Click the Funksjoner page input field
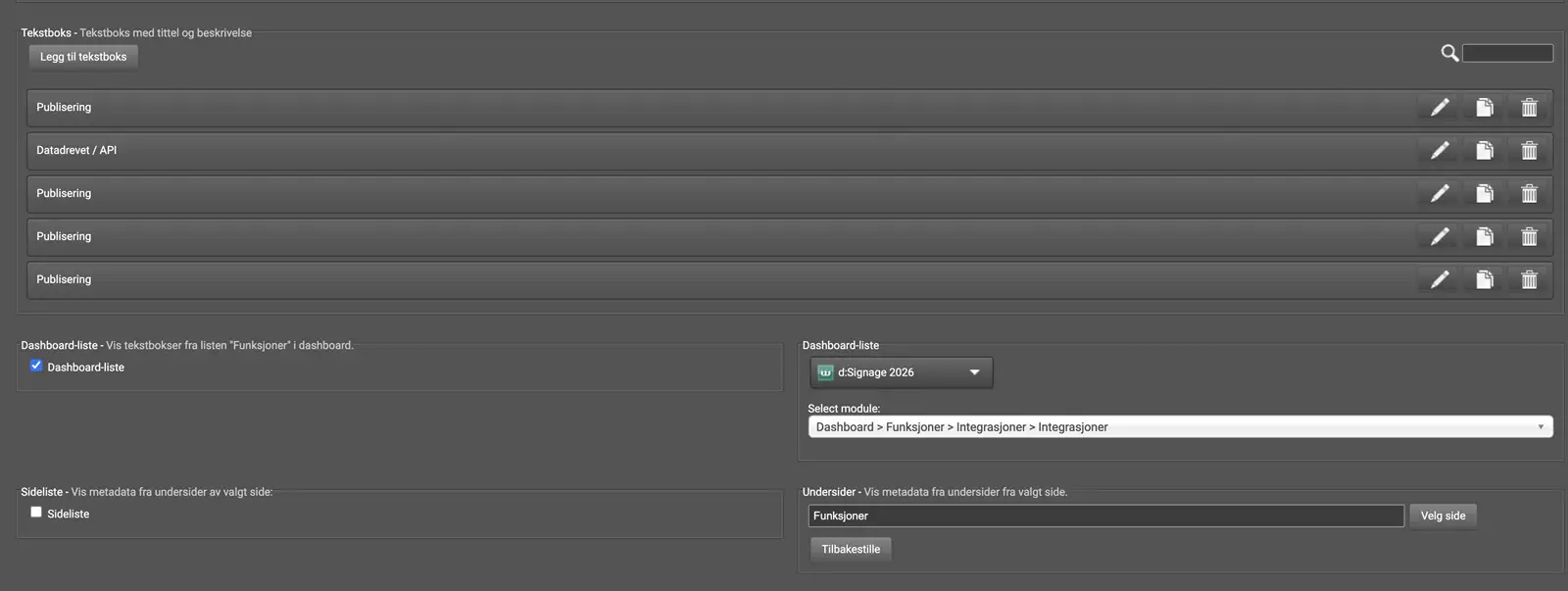The height and width of the screenshot is (591, 1568). 1106,516
